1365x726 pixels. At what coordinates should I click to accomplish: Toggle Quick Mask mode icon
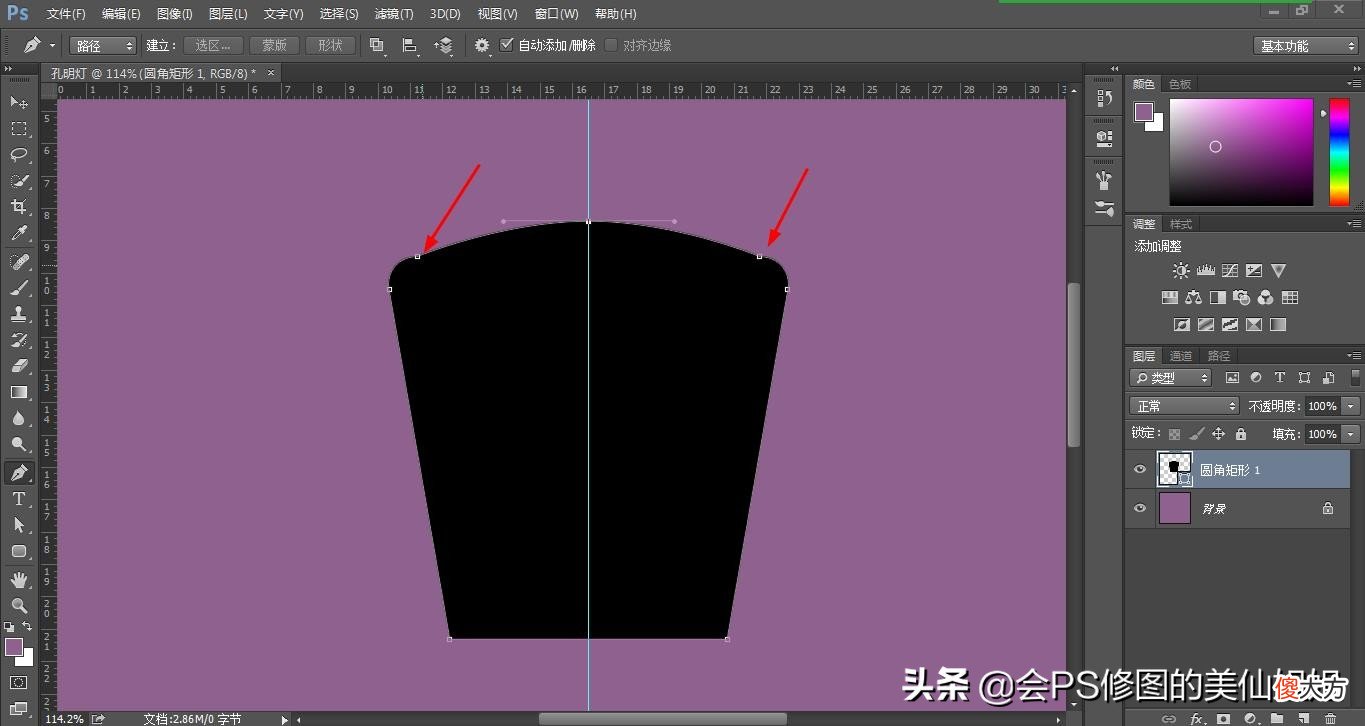pyautogui.click(x=19, y=683)
